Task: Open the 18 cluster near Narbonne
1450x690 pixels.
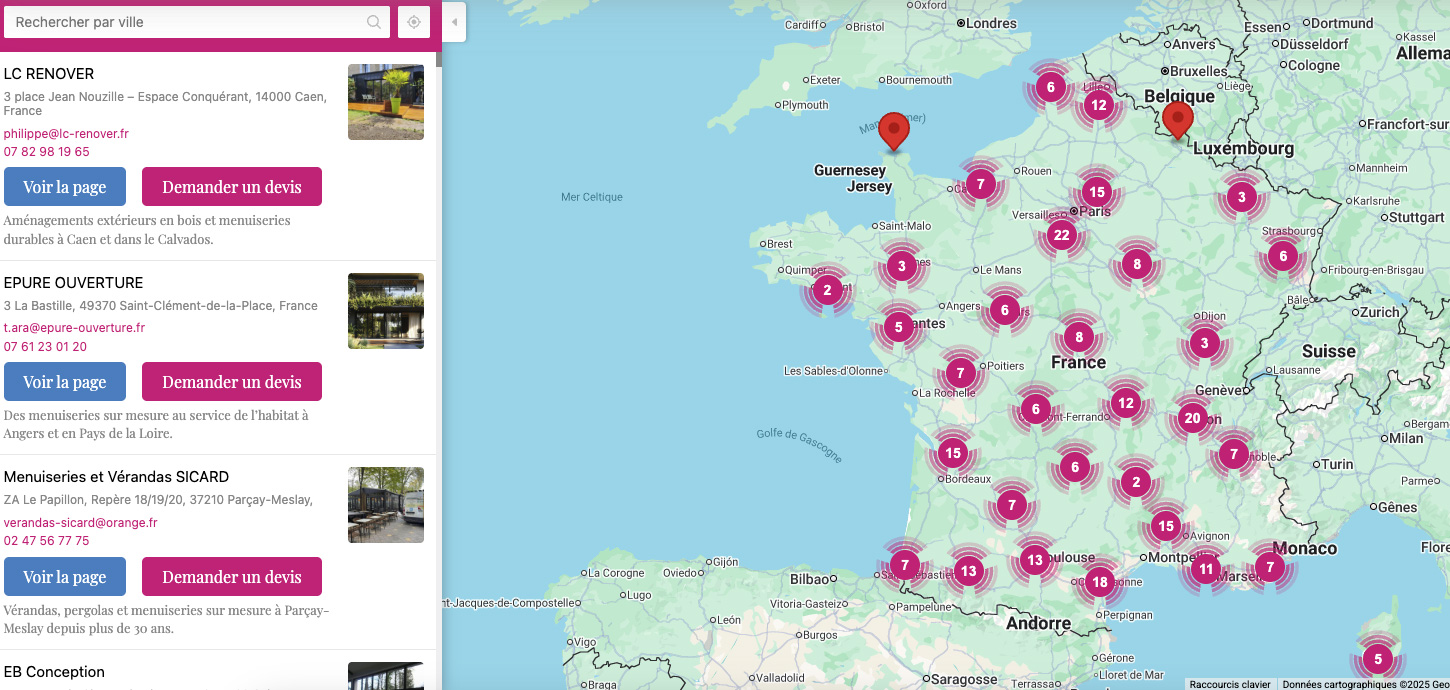Action: 1100,582
